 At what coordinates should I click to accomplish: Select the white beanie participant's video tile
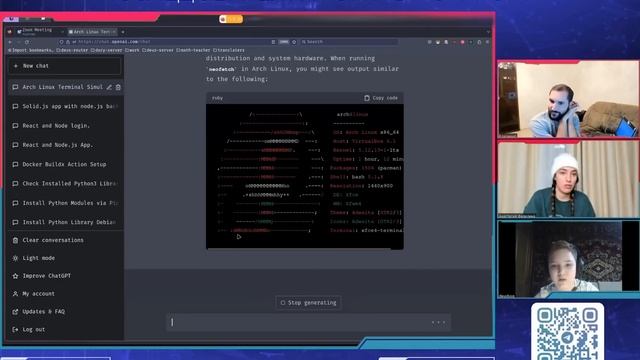click(x=568, y=179)
